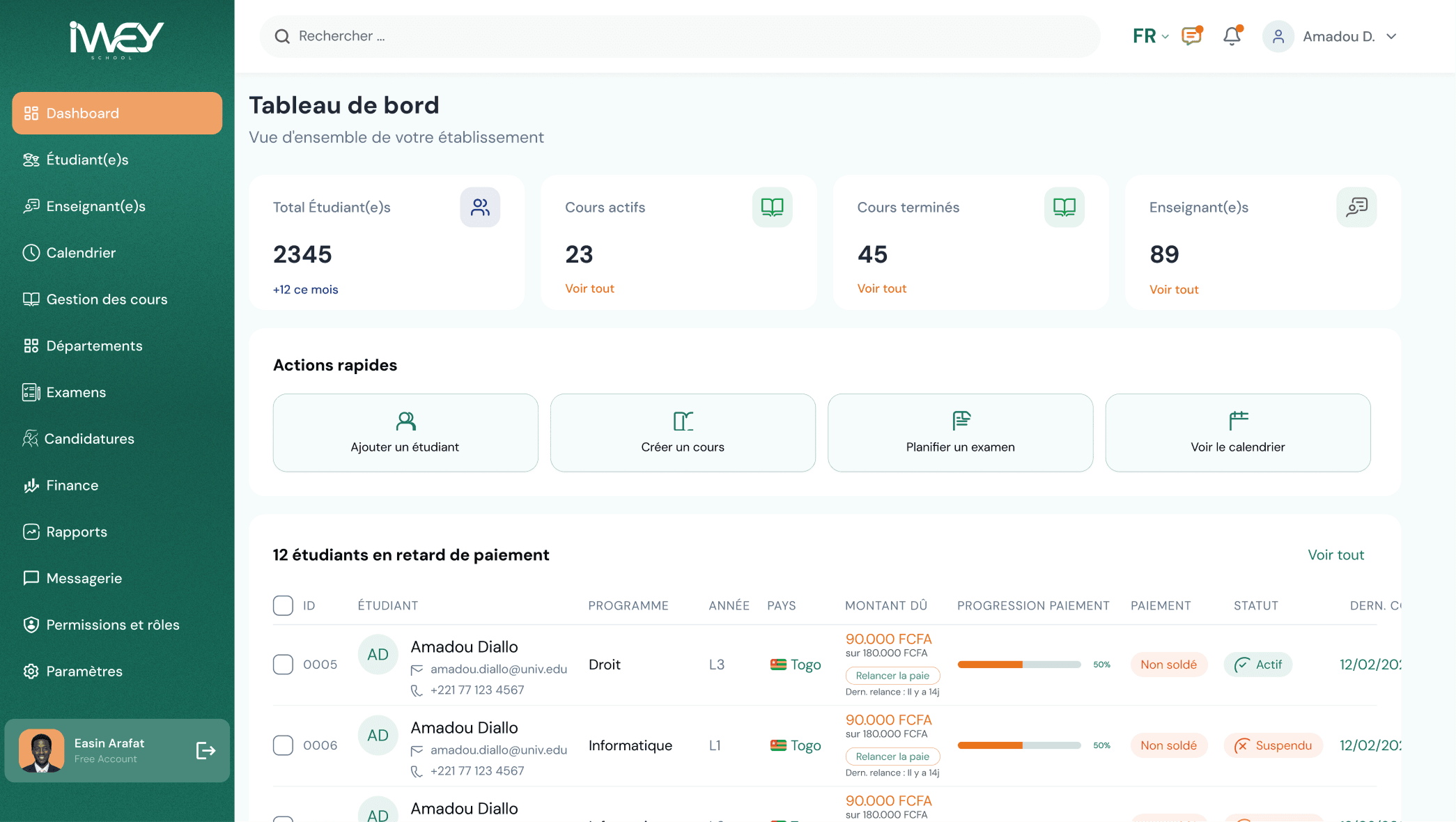Click email icon for student 0006
The image size is (1456, 822).
pyautogui.click(x=417, y=750)
